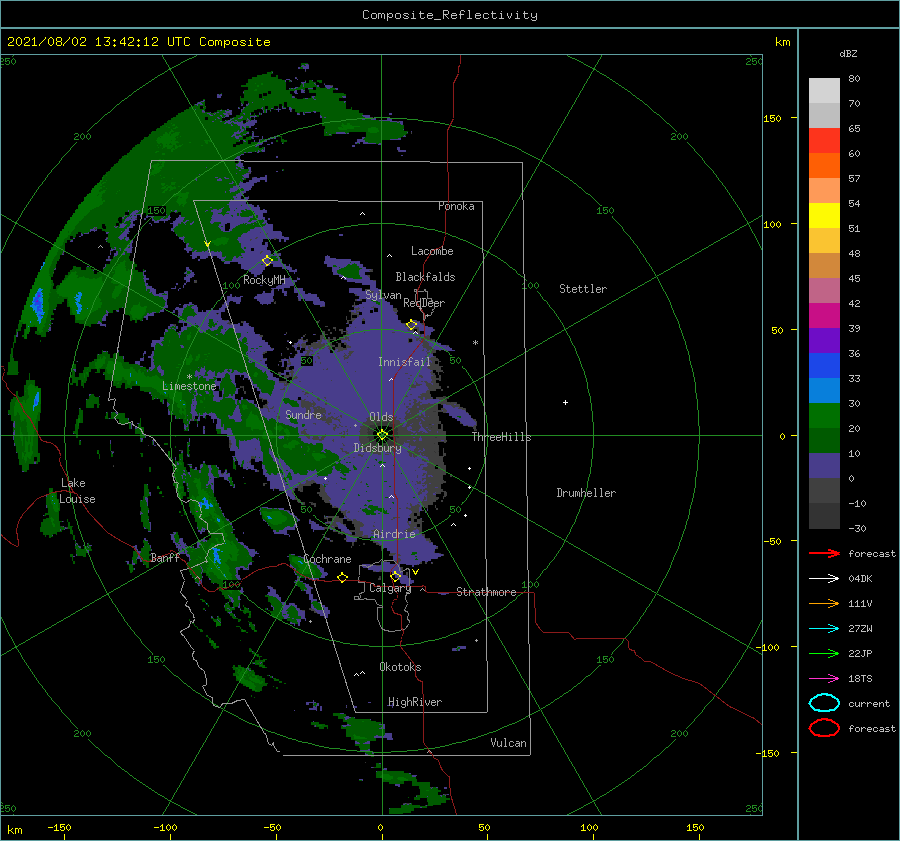Click the yellow diamond marker near RockyMH

267,261
